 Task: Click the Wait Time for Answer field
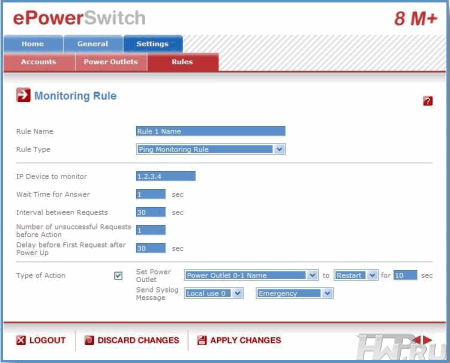[151, 194]
